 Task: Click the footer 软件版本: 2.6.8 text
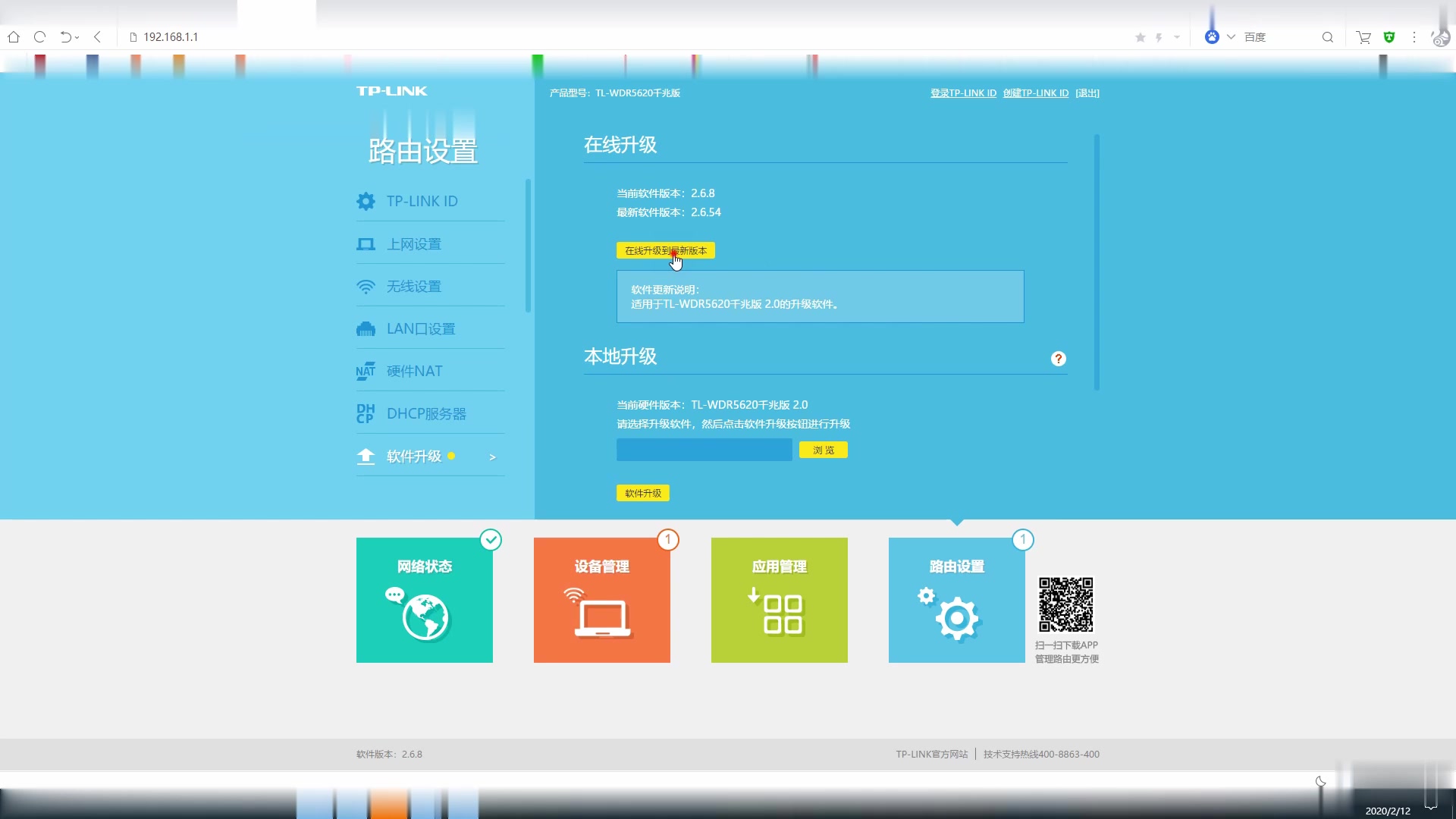(x=389, y=754)
